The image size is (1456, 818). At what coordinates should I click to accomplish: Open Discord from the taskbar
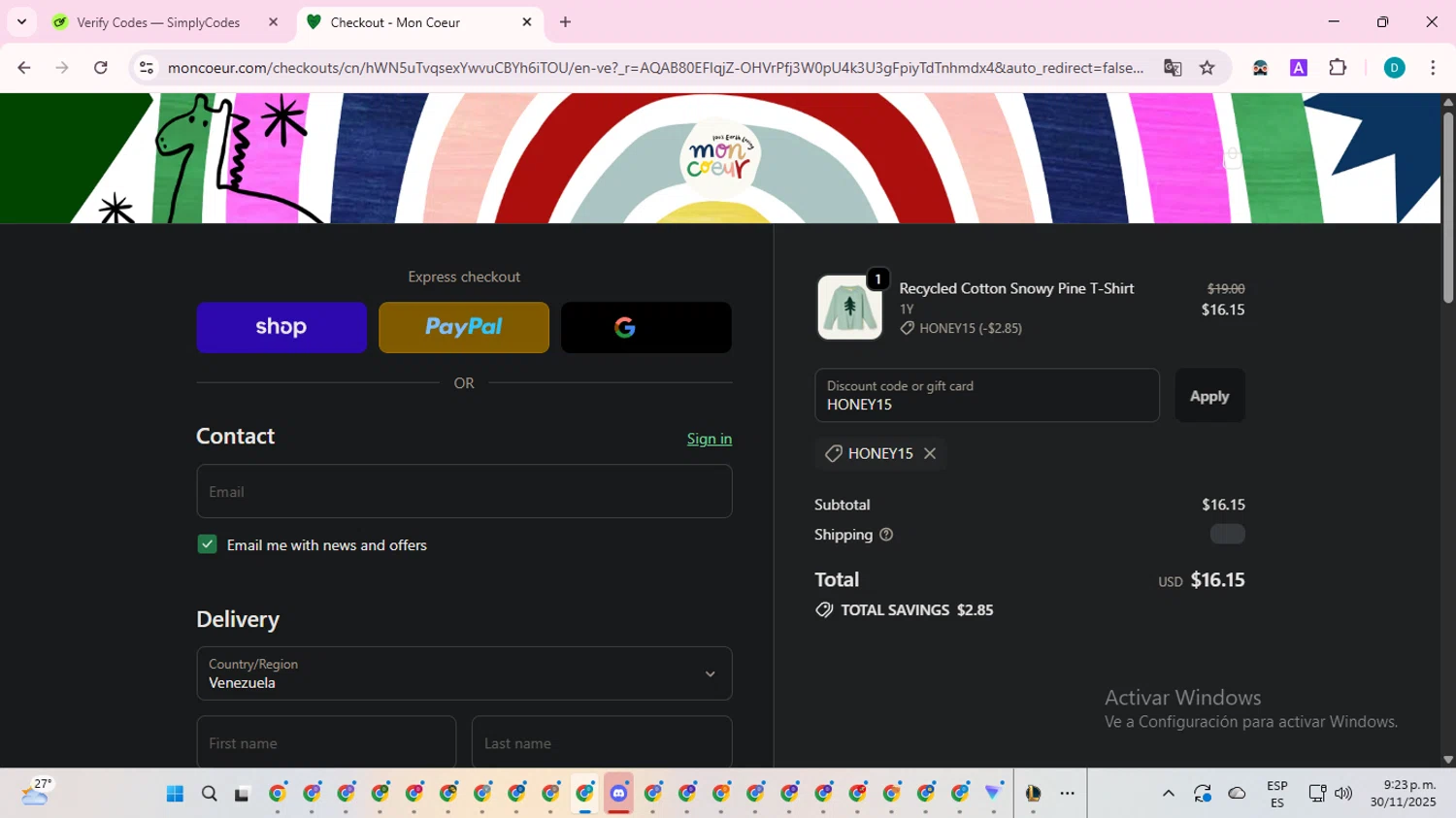[x=618, y=794]
